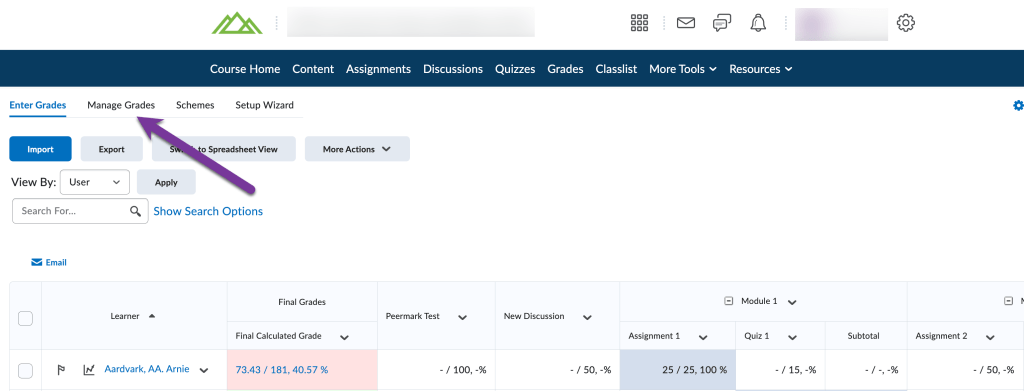Image resolution: width=1024 pixels, height=391 pixels.
Task: Tick the select-all rows checkbox
Action: (25, 319)
